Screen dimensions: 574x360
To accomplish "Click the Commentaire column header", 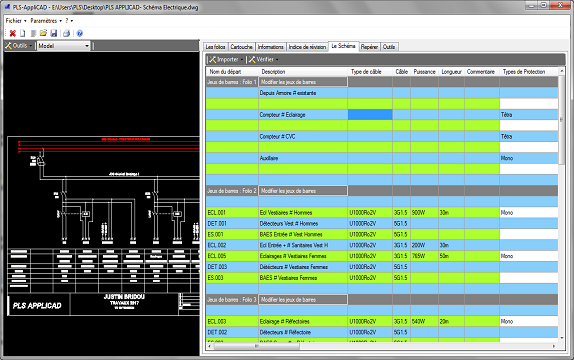I will 482,72.
